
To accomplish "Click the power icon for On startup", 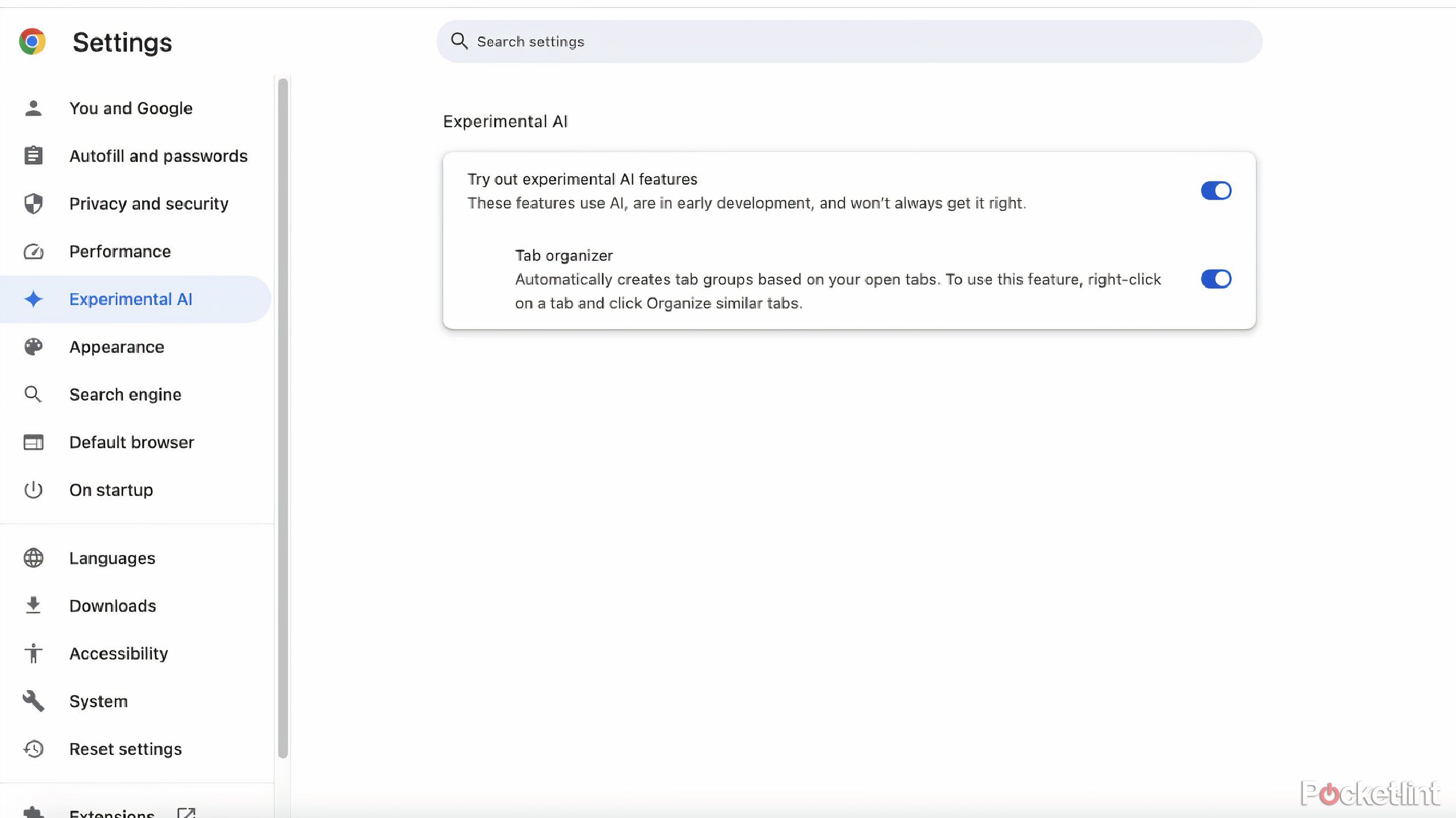I will point(34,489).
